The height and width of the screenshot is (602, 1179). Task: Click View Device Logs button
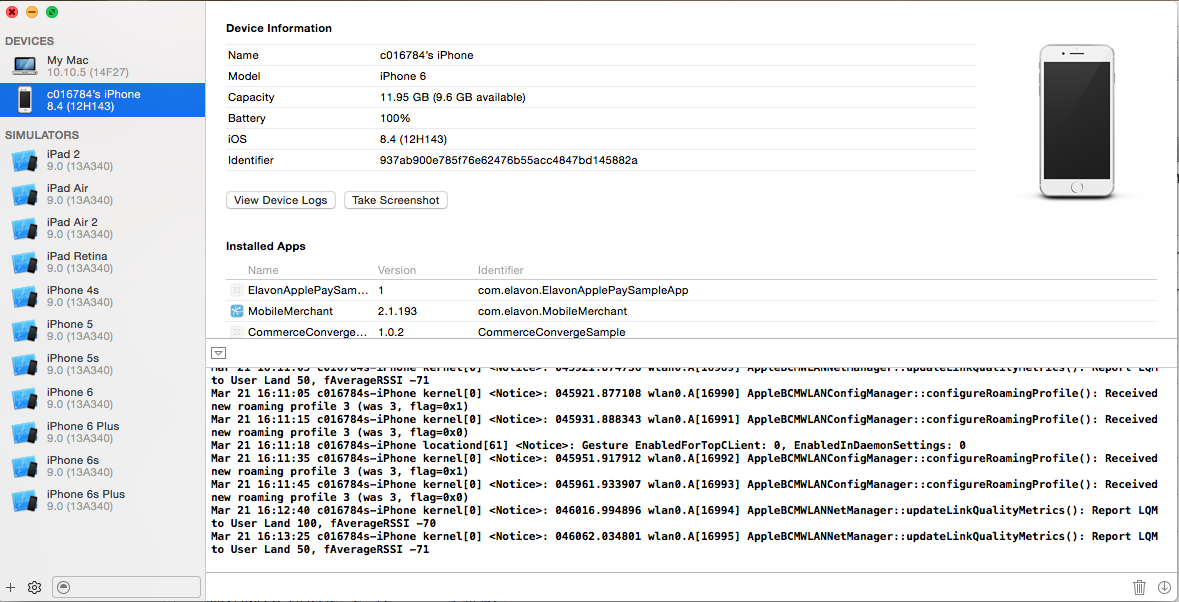280,200
